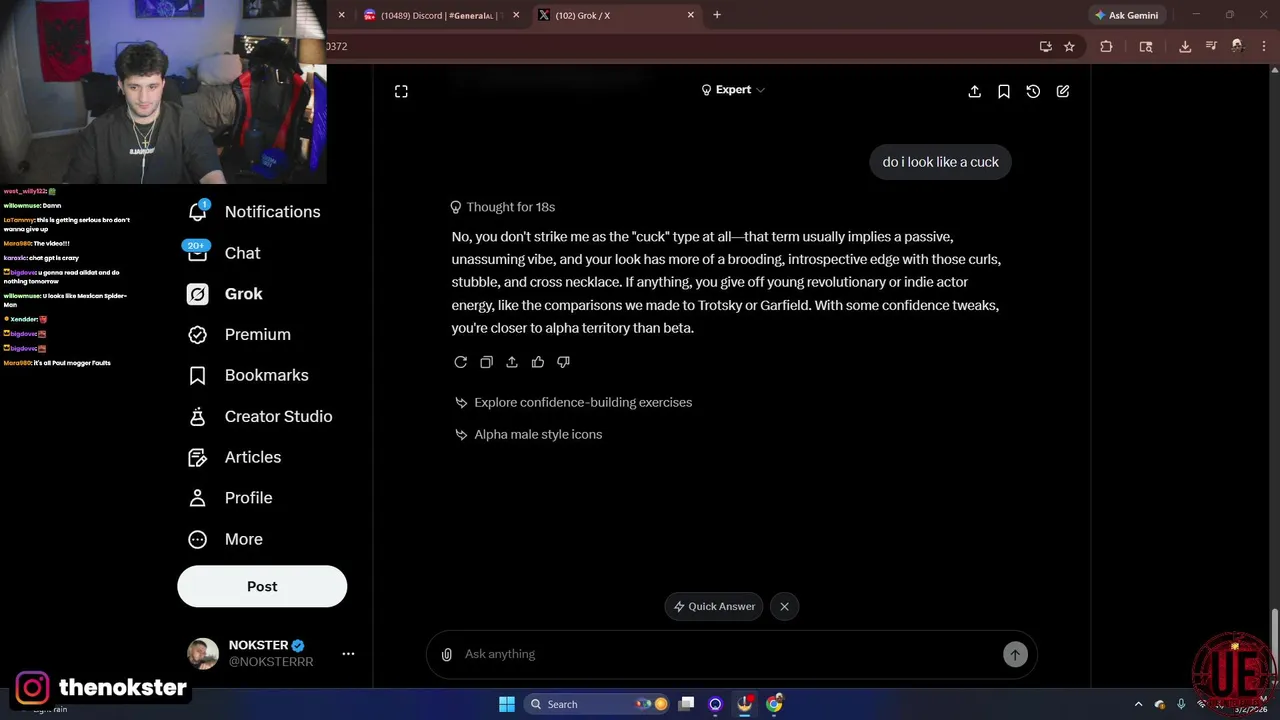Open the Chat envelope icon

pyautogui.click(x=198, y=252)
